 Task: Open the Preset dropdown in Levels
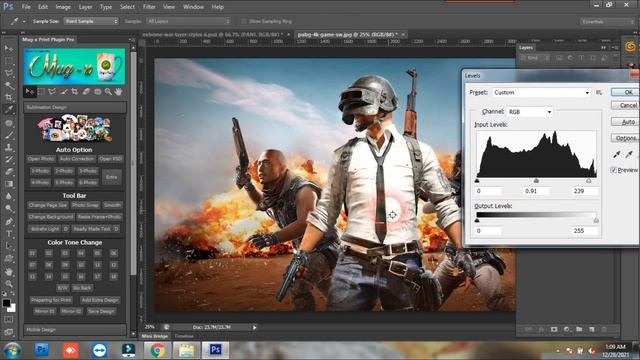click(x=542, y=93)
